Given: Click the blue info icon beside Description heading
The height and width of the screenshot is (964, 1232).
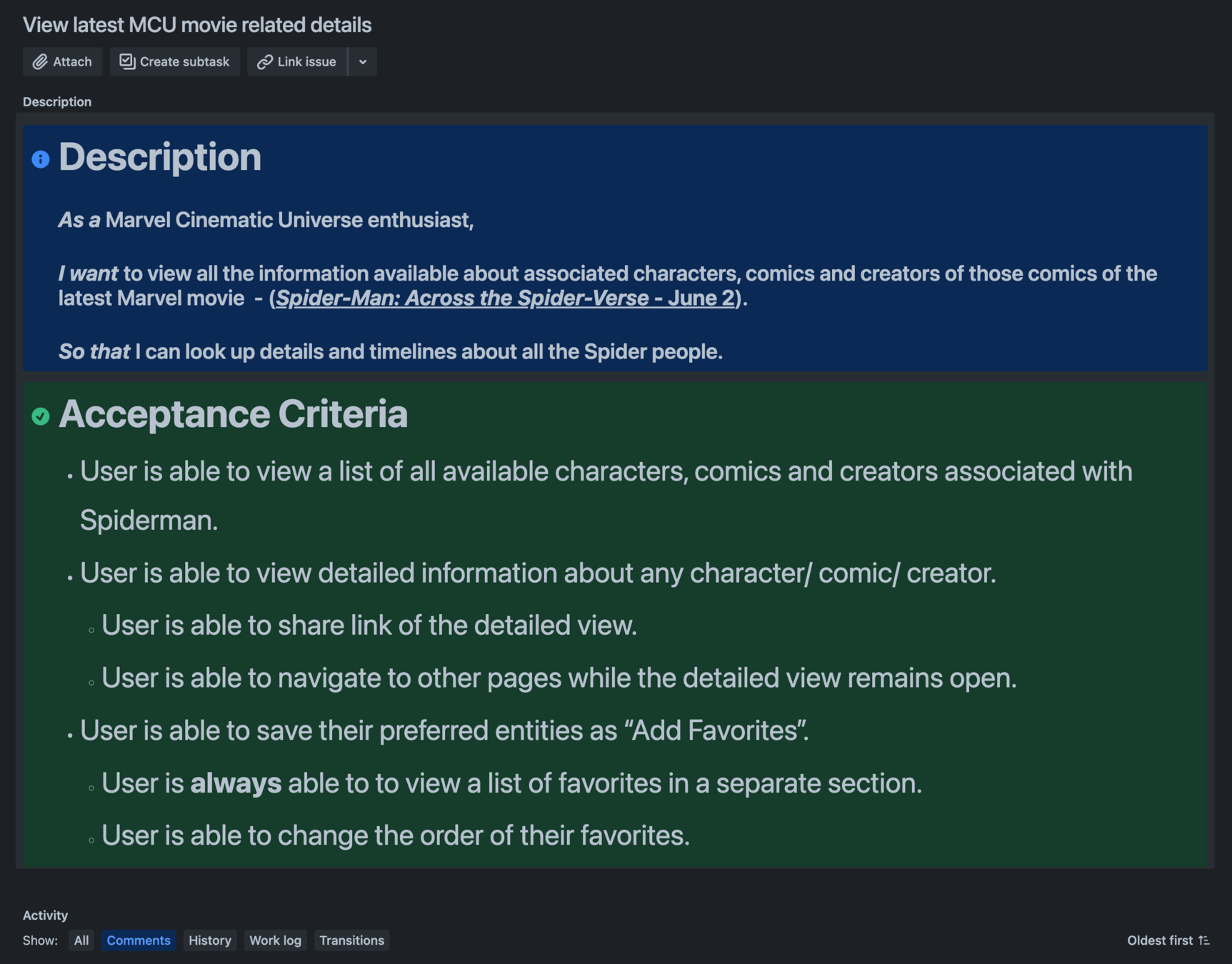Looking at the screenshot, I should click(x=41, y=159).
